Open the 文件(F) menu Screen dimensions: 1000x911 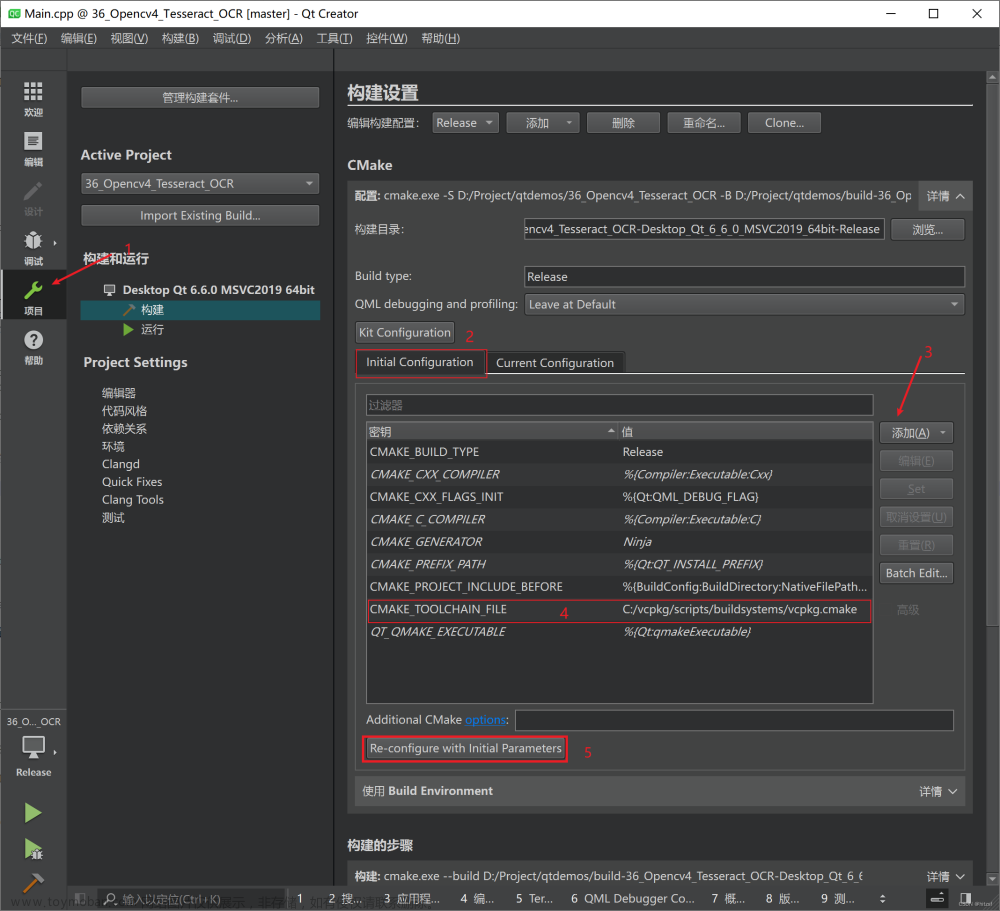[29, 38]
